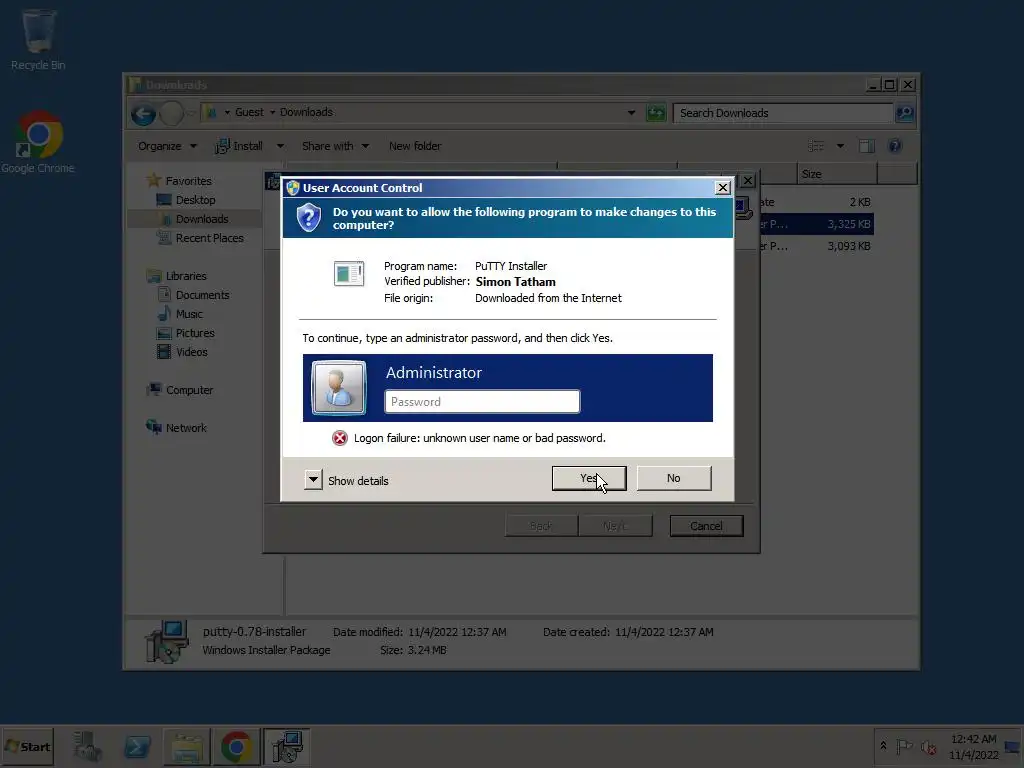Select Computer in the navigation pane
The width and height of the screenshot is (1024, 768).
[189, 390]
